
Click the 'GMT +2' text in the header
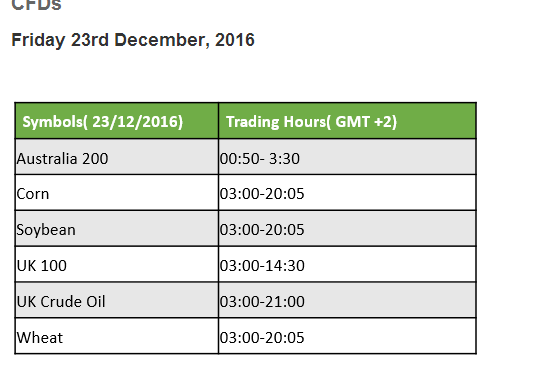(364, 121)
